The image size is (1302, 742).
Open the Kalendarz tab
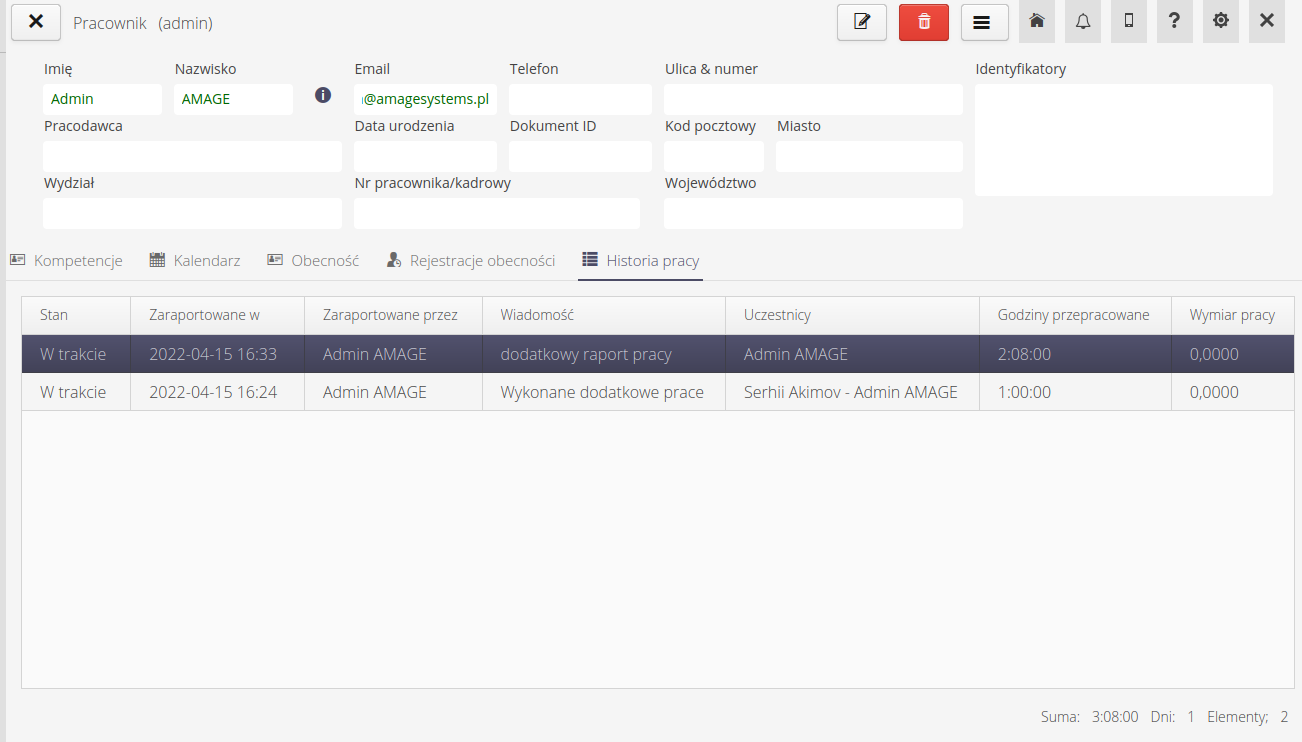coord(195,260)
